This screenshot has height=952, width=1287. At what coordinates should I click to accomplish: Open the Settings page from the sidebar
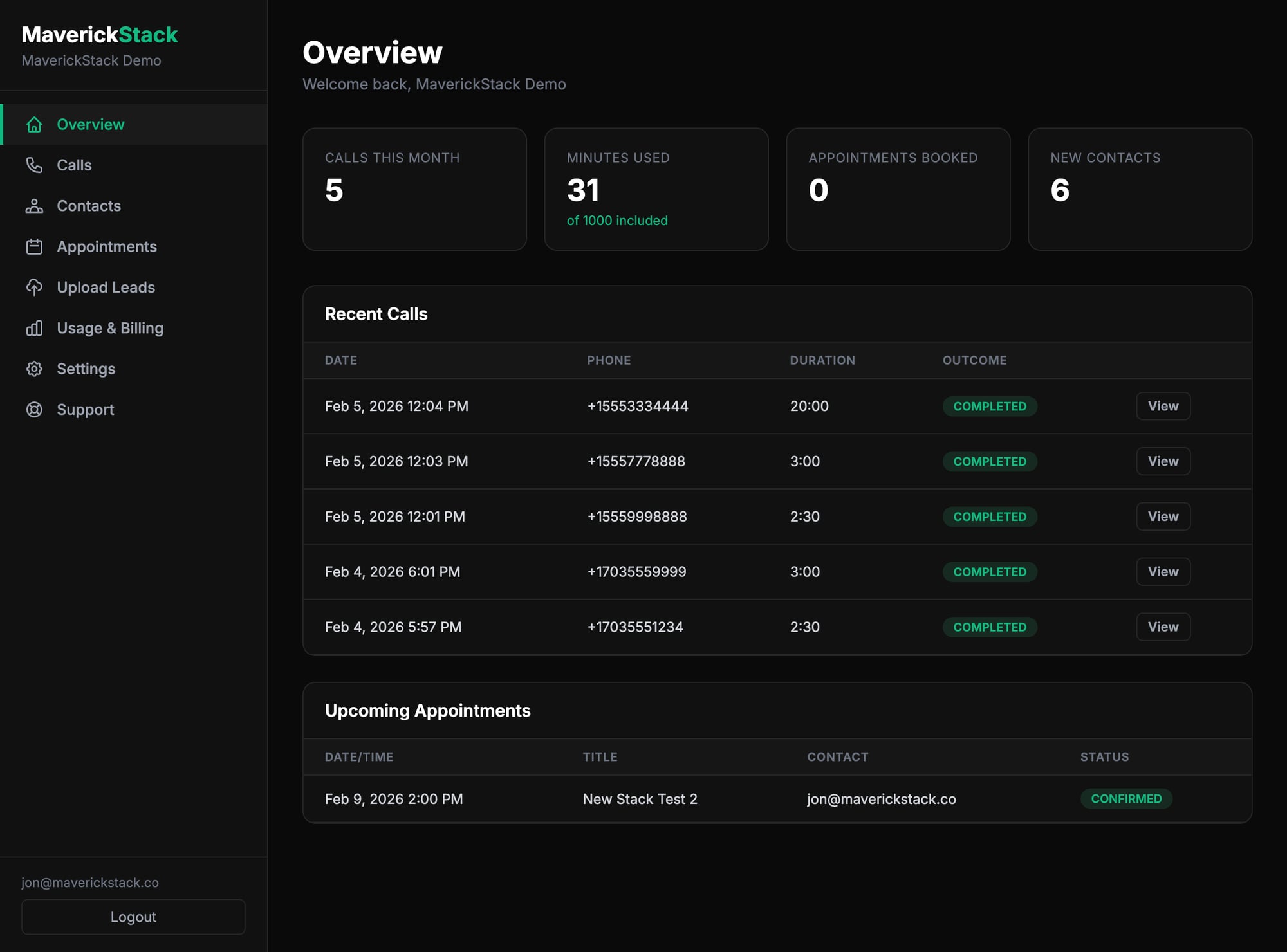coord(86,369)
